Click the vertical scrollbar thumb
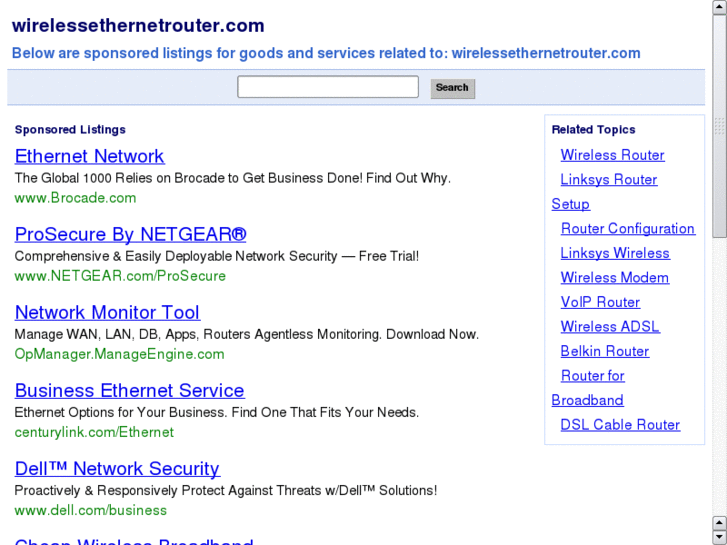The image size is (727, 545). point(720,126)
